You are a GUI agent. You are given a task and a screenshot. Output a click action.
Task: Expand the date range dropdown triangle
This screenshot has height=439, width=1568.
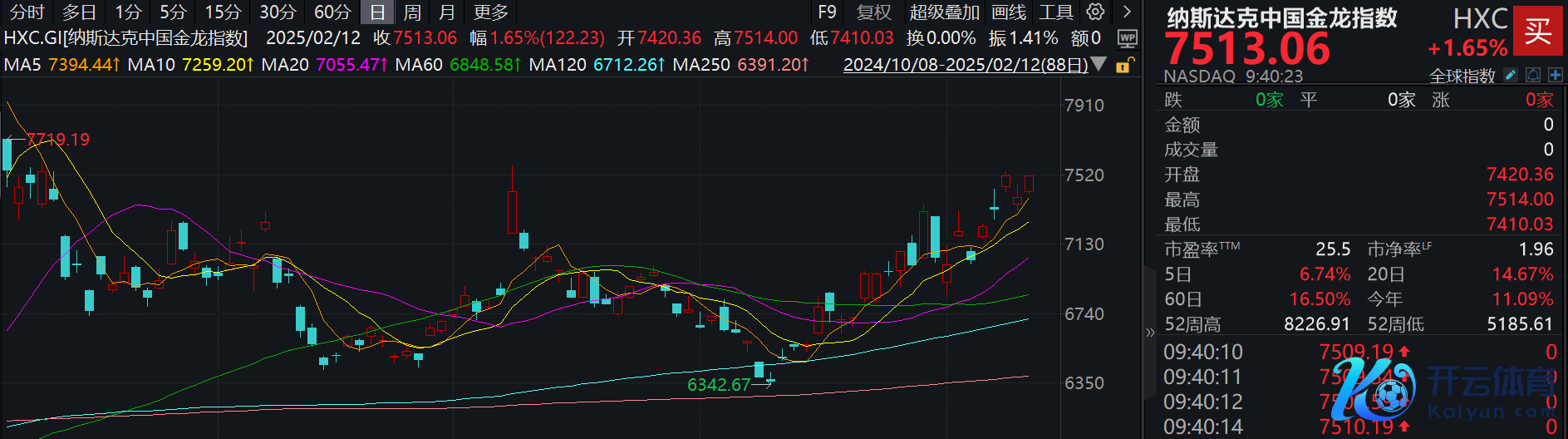pos(1099,64)
